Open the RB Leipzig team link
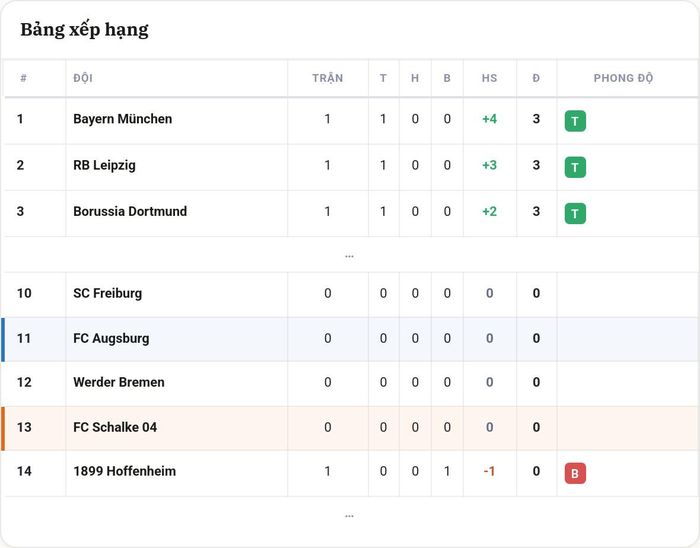Viewport: 700px width, 548px height. (104, 165)
